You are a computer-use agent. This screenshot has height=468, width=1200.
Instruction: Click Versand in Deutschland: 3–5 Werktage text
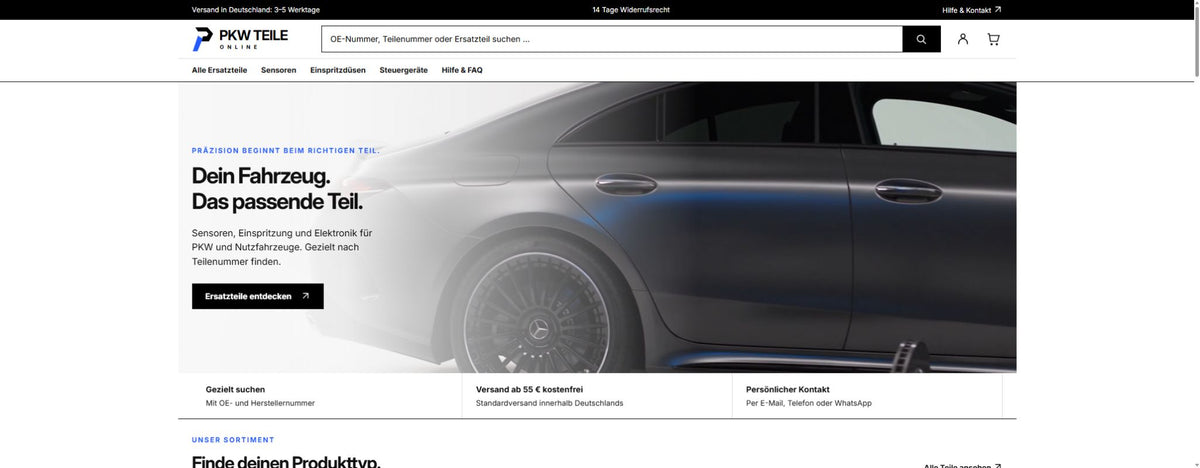point(256,10)
